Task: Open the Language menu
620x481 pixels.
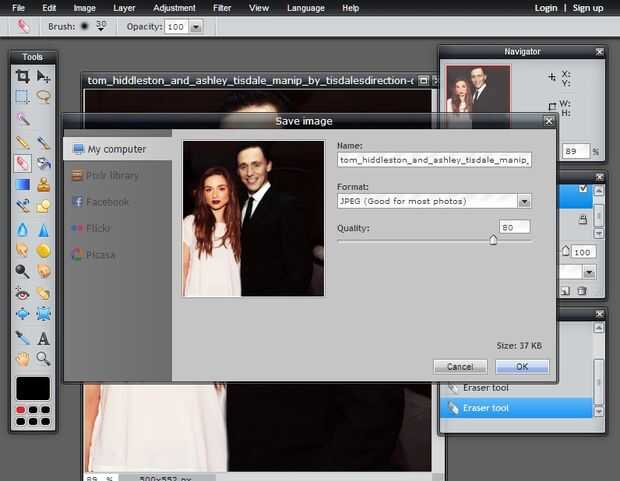Action: tap(306, 8)
